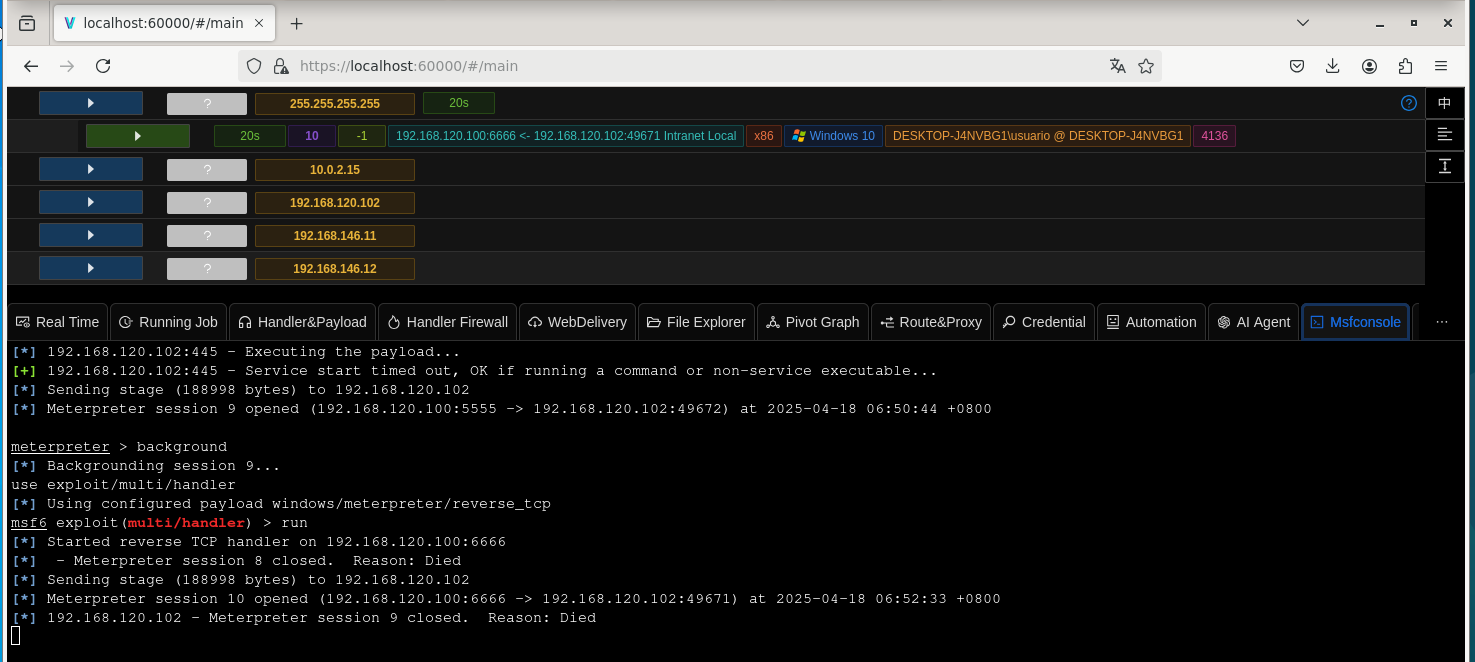Expand the 192.168.120.102 host row
The image size is (1475, 662).
(91, 202)
